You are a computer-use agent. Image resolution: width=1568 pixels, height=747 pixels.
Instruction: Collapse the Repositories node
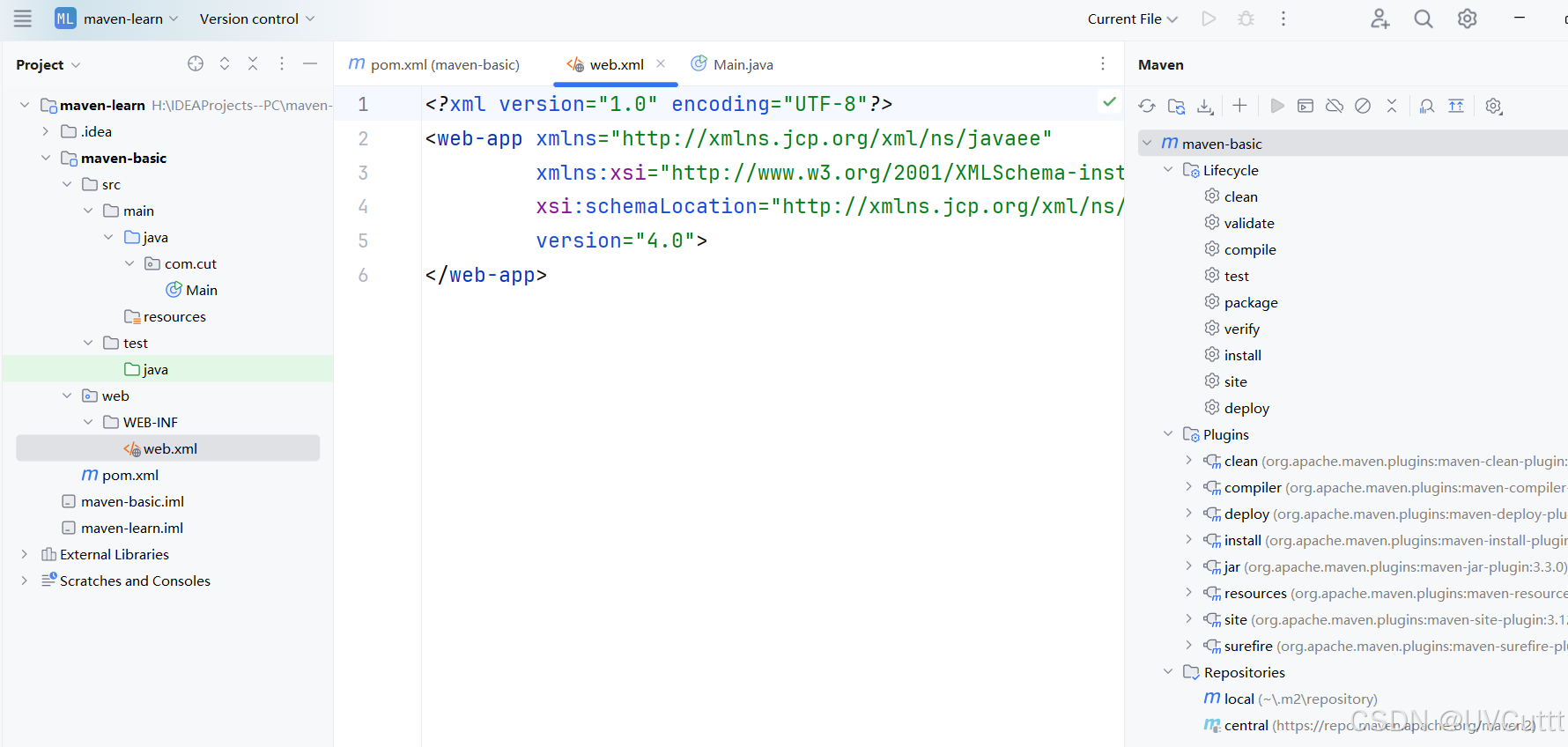pyautogui.click(x=1168, y=671)
